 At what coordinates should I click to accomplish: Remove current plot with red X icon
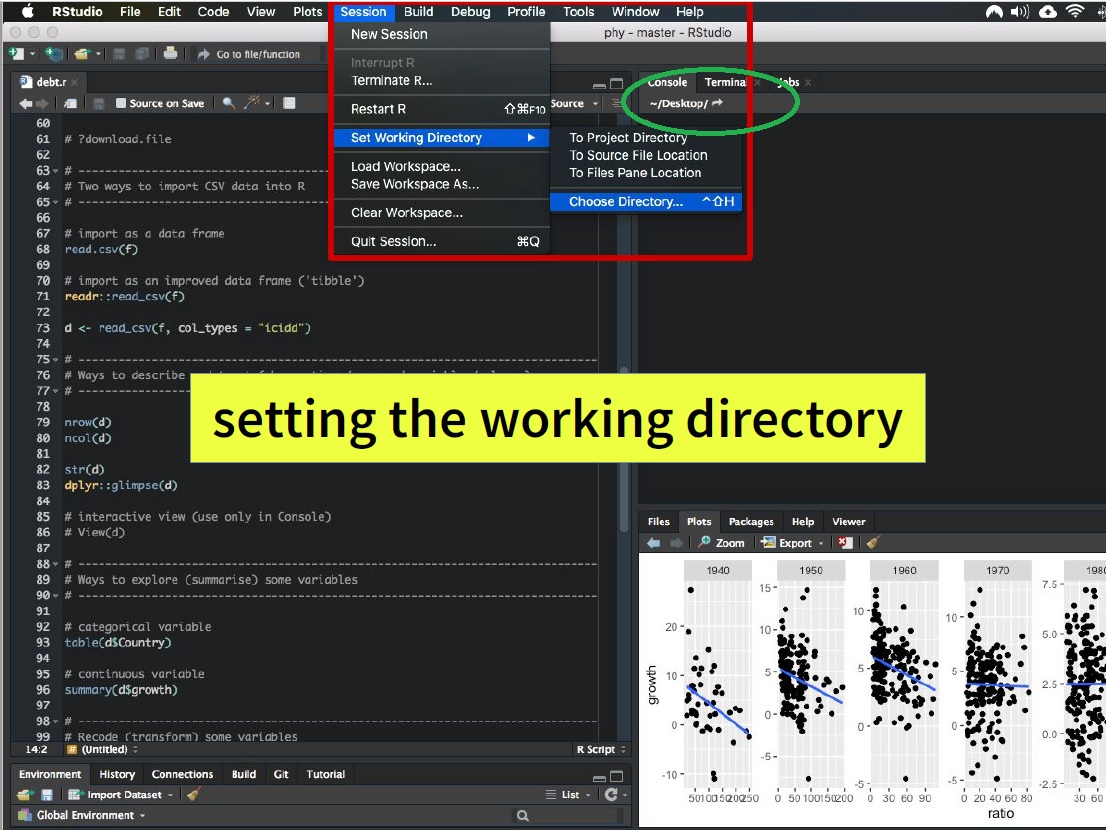coord(846,543)
